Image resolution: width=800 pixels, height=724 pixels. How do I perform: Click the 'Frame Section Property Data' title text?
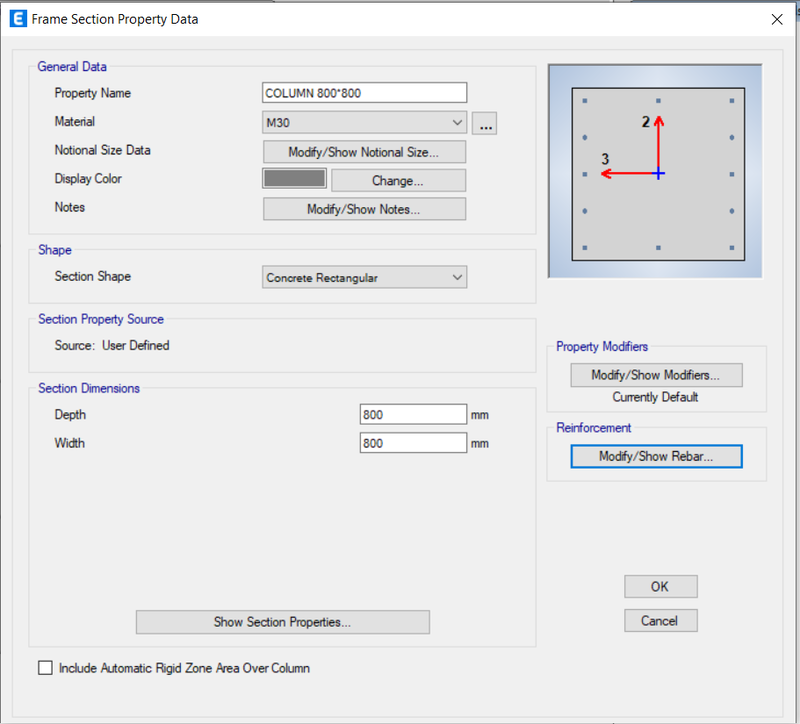[x=115, y=19]
